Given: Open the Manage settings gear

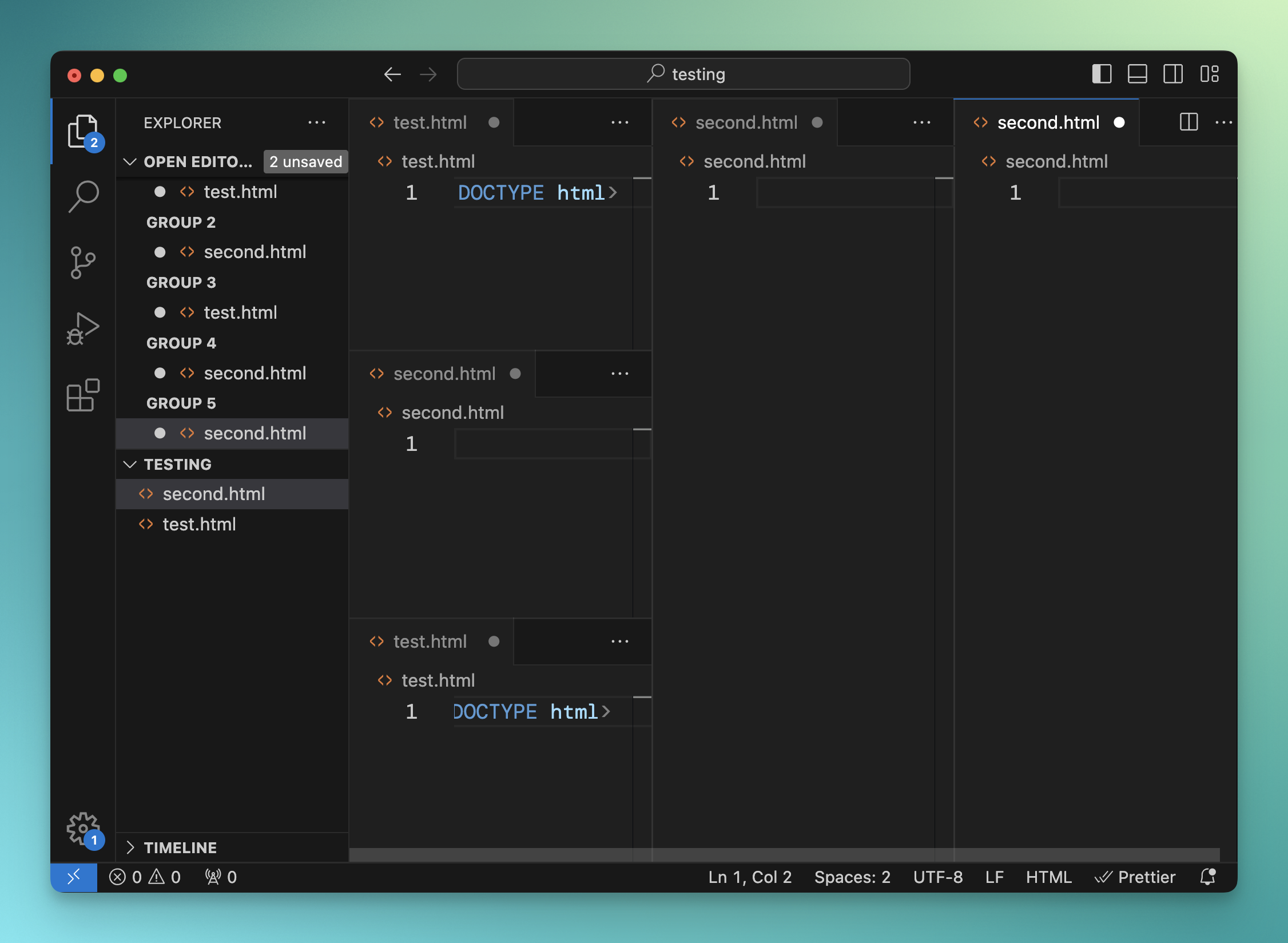Looking at the screenshot, I should [84, 828].
